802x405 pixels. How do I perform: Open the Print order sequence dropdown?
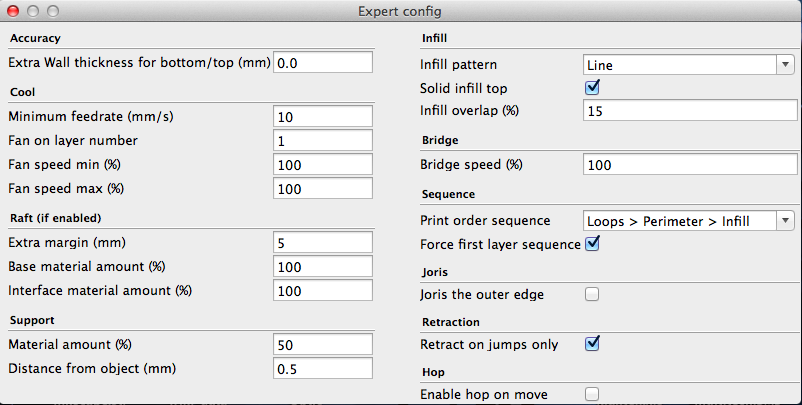688,220
